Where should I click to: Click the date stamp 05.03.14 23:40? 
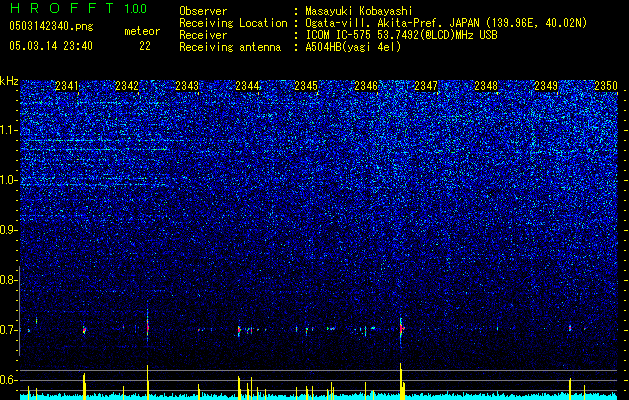(51, 46)
